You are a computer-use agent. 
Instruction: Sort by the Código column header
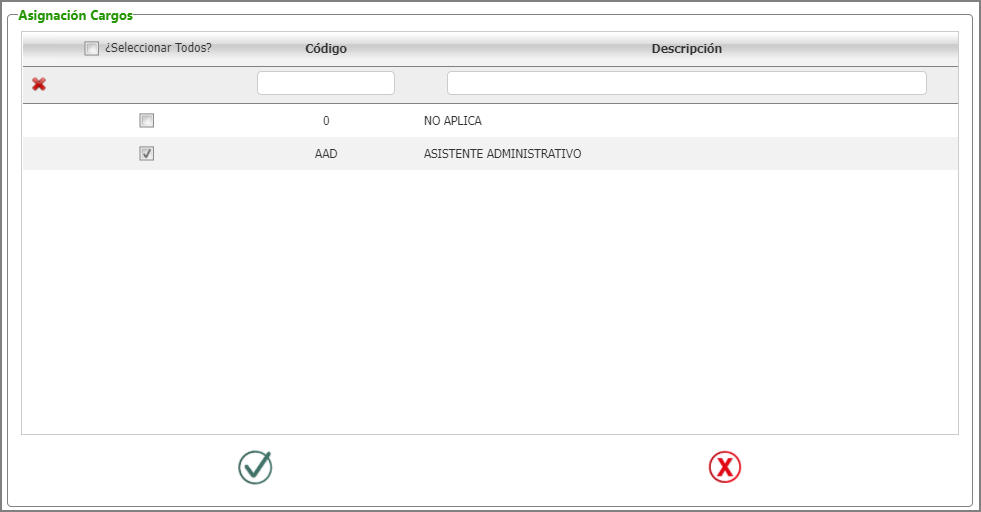(x=326, y=49)
